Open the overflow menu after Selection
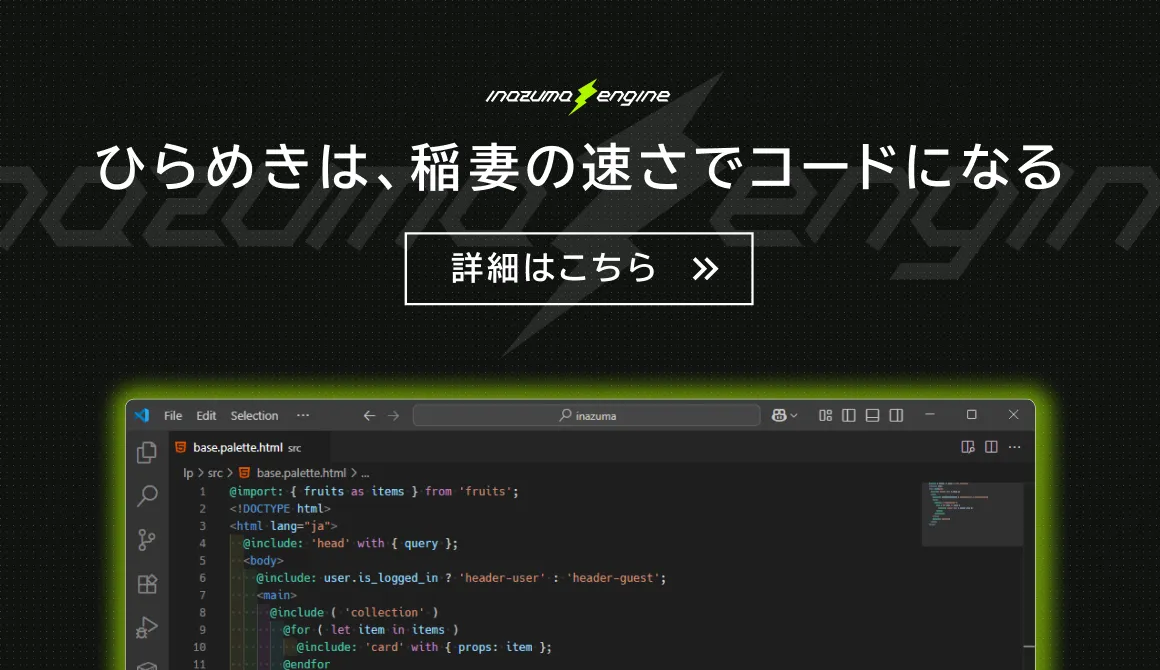Viewport: 1160px width, 670px height. (x=303, y=416)
